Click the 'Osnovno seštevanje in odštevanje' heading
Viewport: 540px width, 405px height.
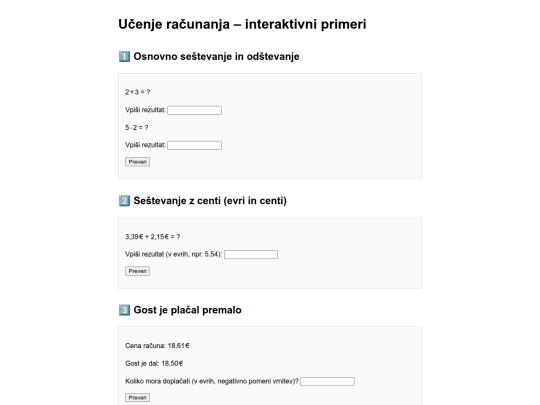(x=216, y=56)
